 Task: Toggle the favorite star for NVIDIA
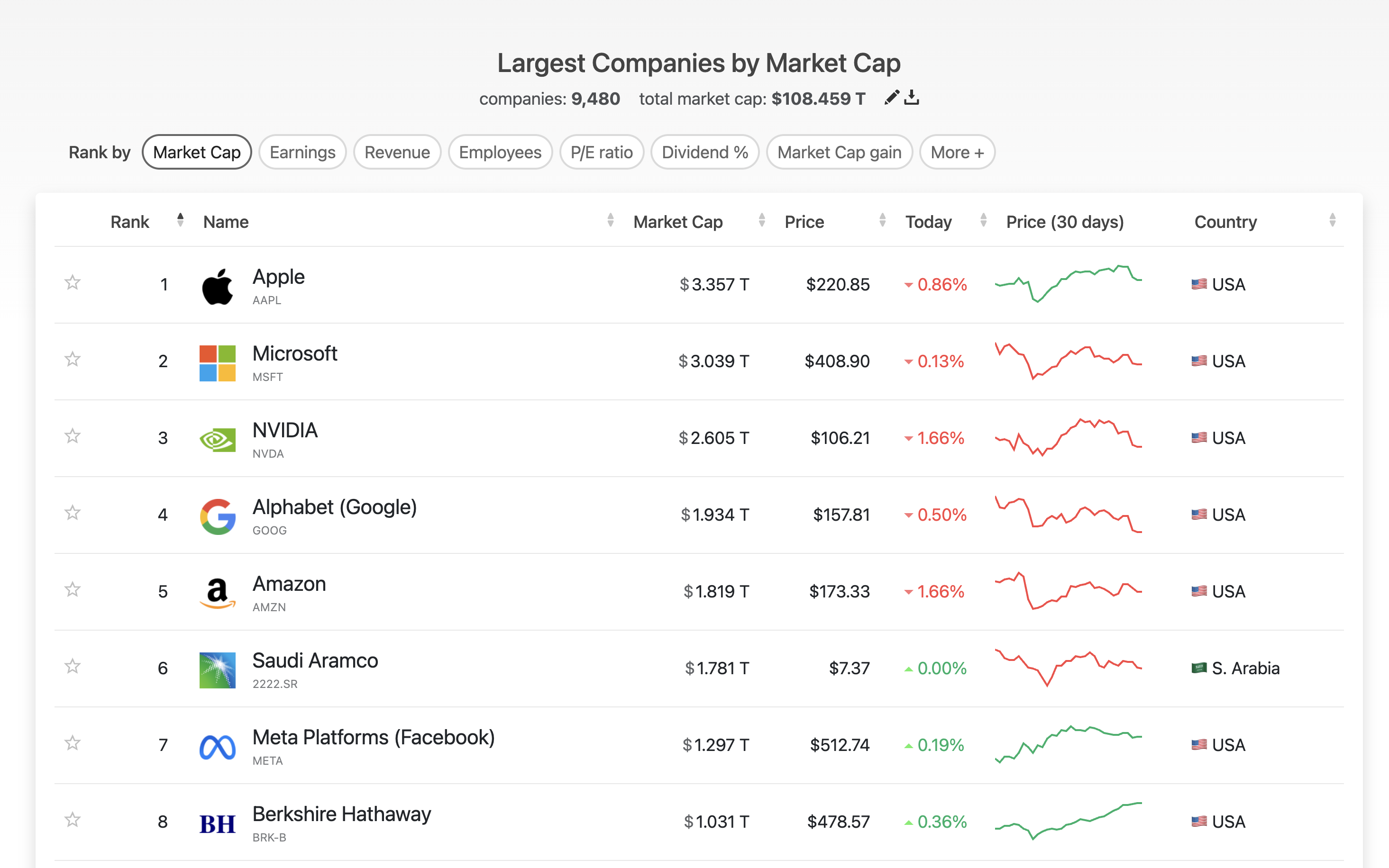click(73, 436)
